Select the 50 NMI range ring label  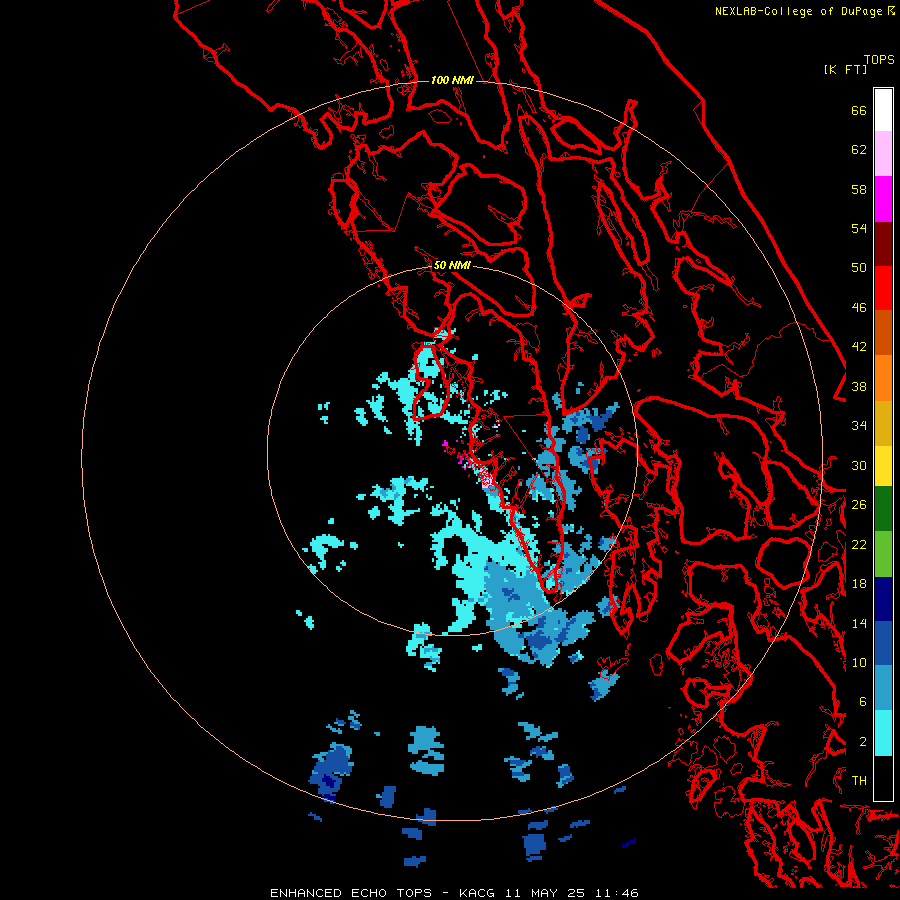click(x=452, y=265)
